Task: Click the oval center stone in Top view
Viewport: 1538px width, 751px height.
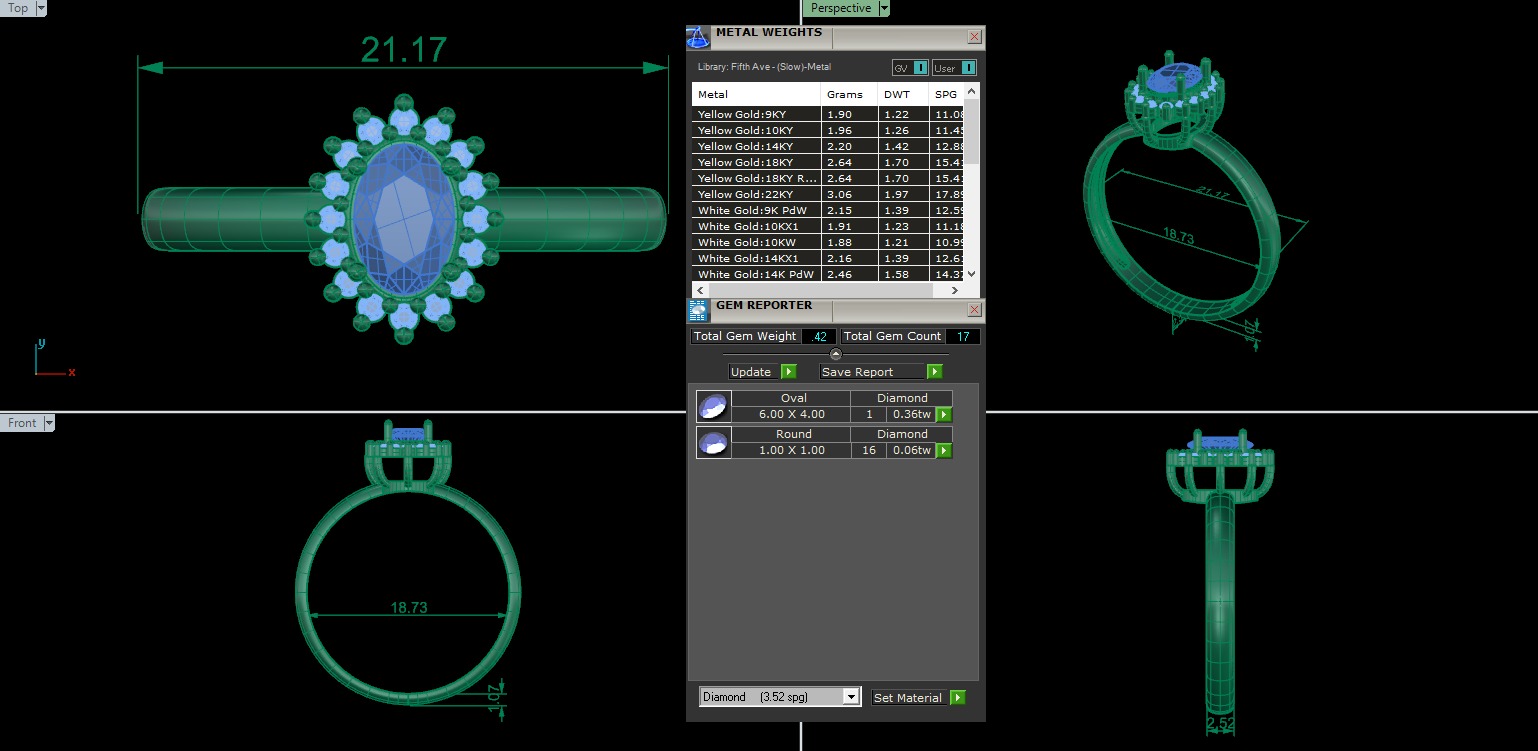Action: (x=404, y=220)
